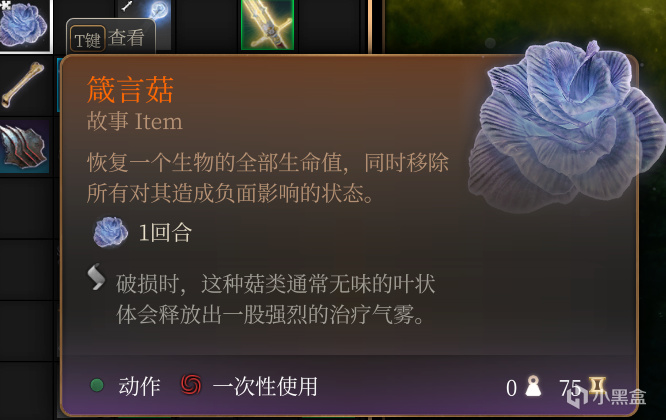This screenshot has width=666, height=420.
Task: Click the green action point dot
Action: pos(97,385)
